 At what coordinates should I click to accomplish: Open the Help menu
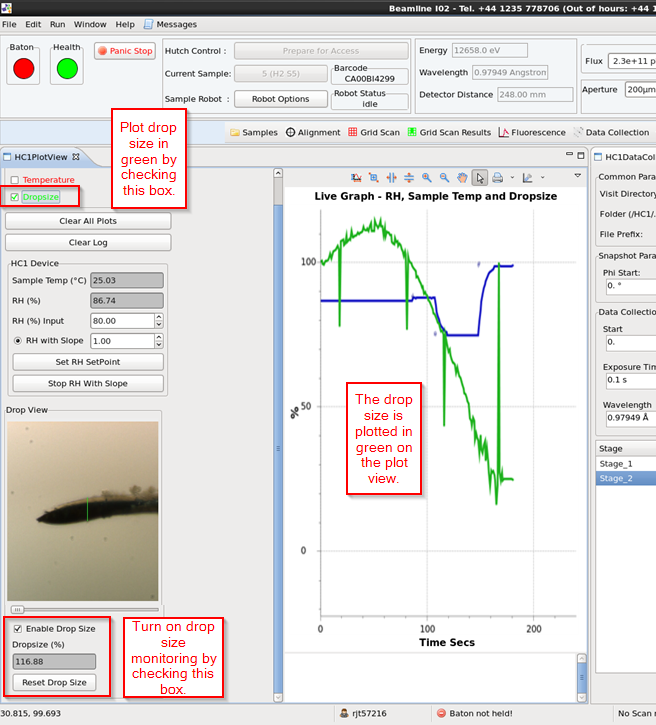point(125,25)
